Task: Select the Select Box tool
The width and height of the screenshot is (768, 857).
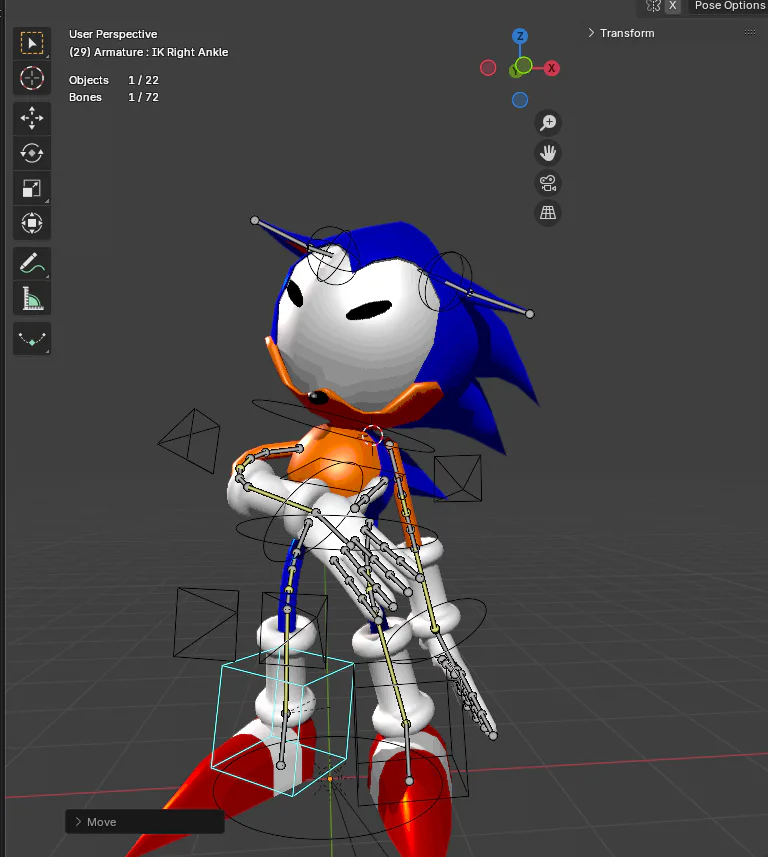Action: pyautogui.click(x=32, y=43)
